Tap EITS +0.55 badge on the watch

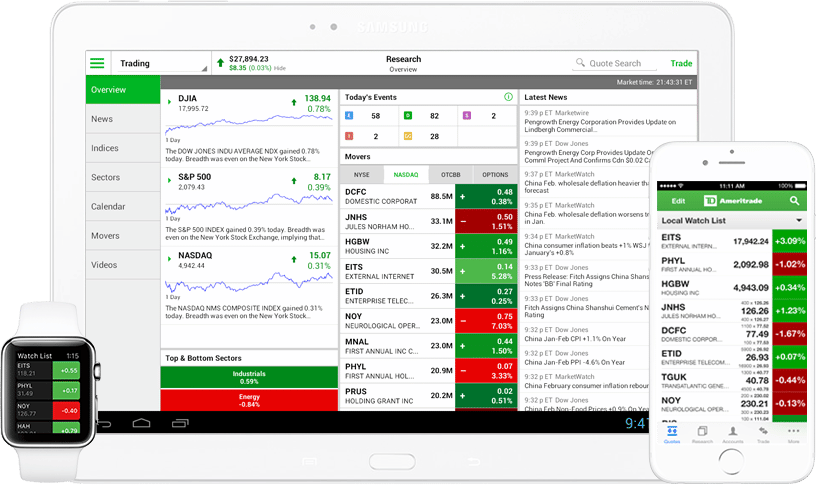point(66,370)
